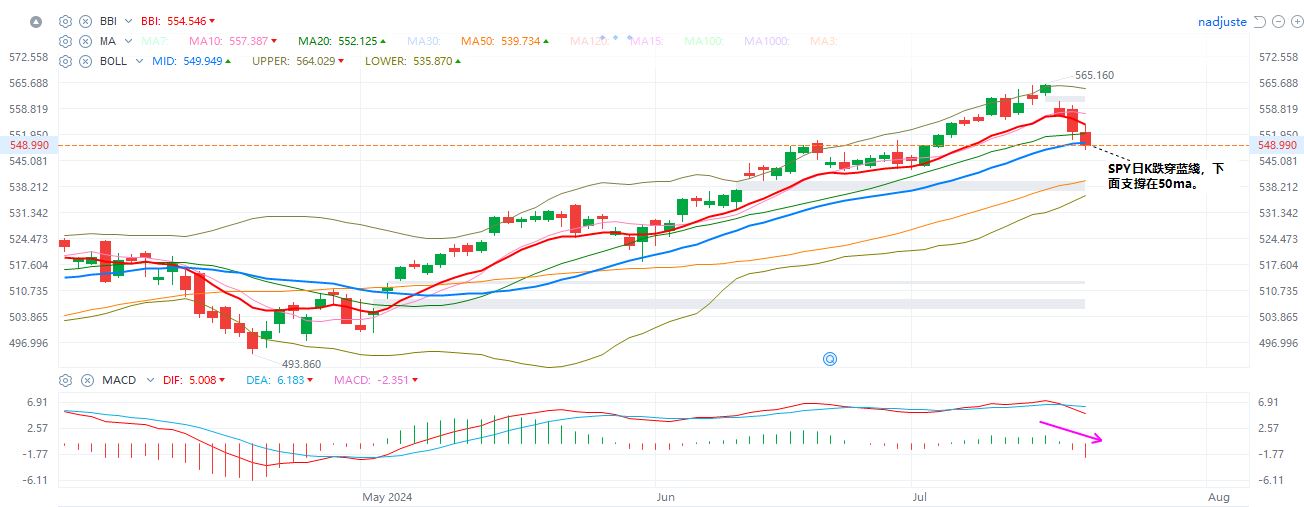Click the blue @ event marker on the chart
Screen dimensions: 1304x507
pos(829,358)
